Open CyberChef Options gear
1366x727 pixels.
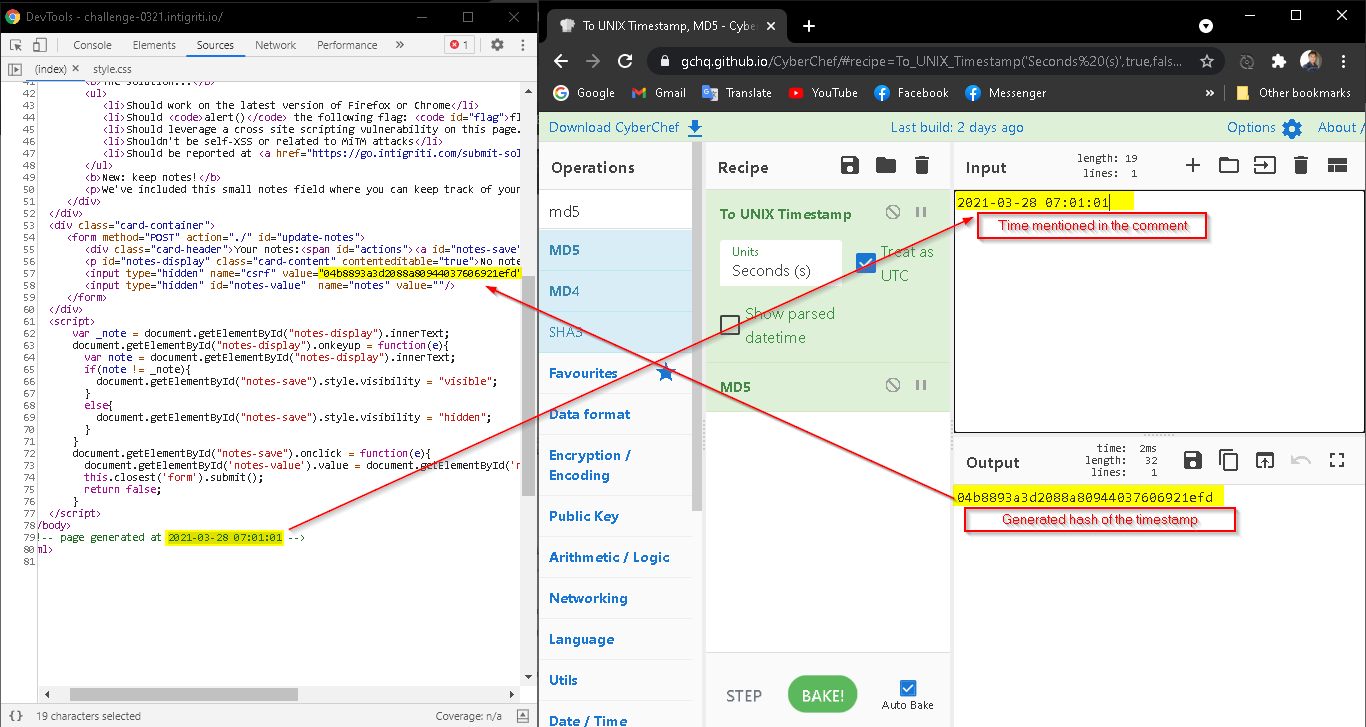[1292, 128]
